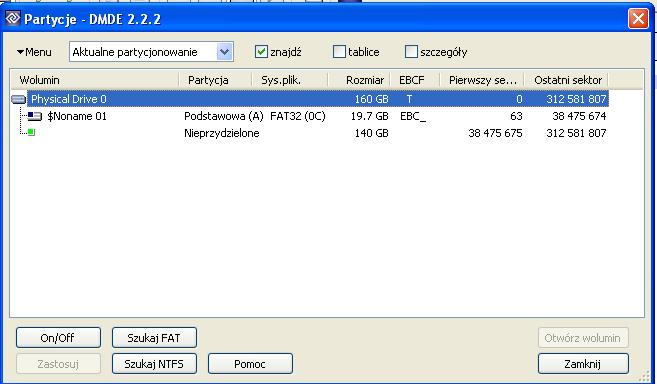The height and width of the screenshot is (384, 657).
Task: Click the DMDE app icon in title bar
Action: (13, 18)
